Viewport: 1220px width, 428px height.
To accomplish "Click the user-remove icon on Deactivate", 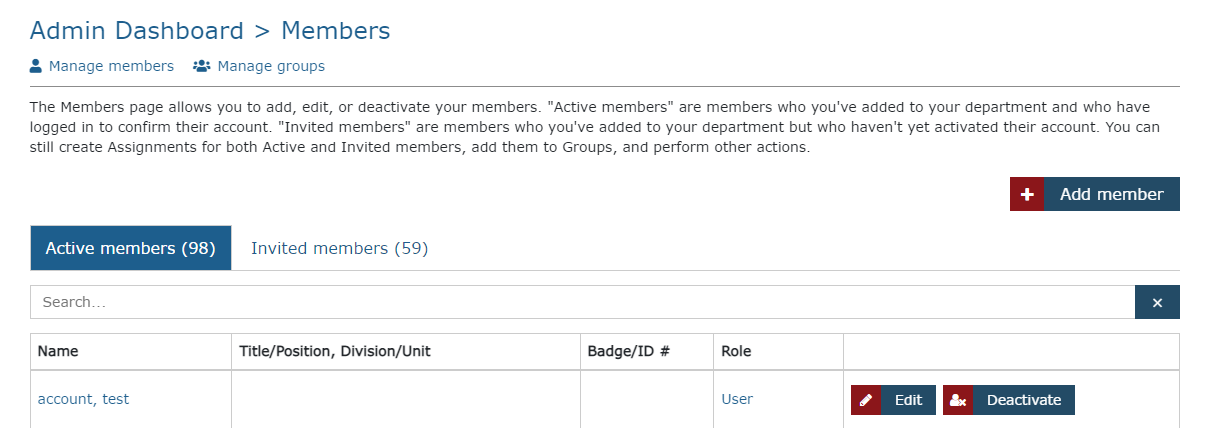I will (x=958, y=400).
